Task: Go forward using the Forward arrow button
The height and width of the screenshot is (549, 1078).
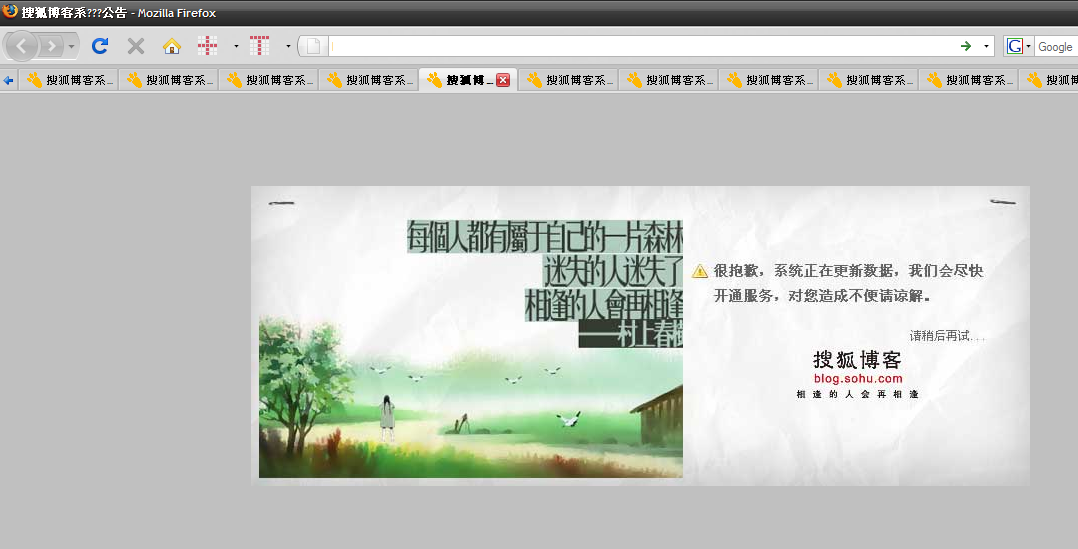Action: pyautogui.click(x=51, y=46)
